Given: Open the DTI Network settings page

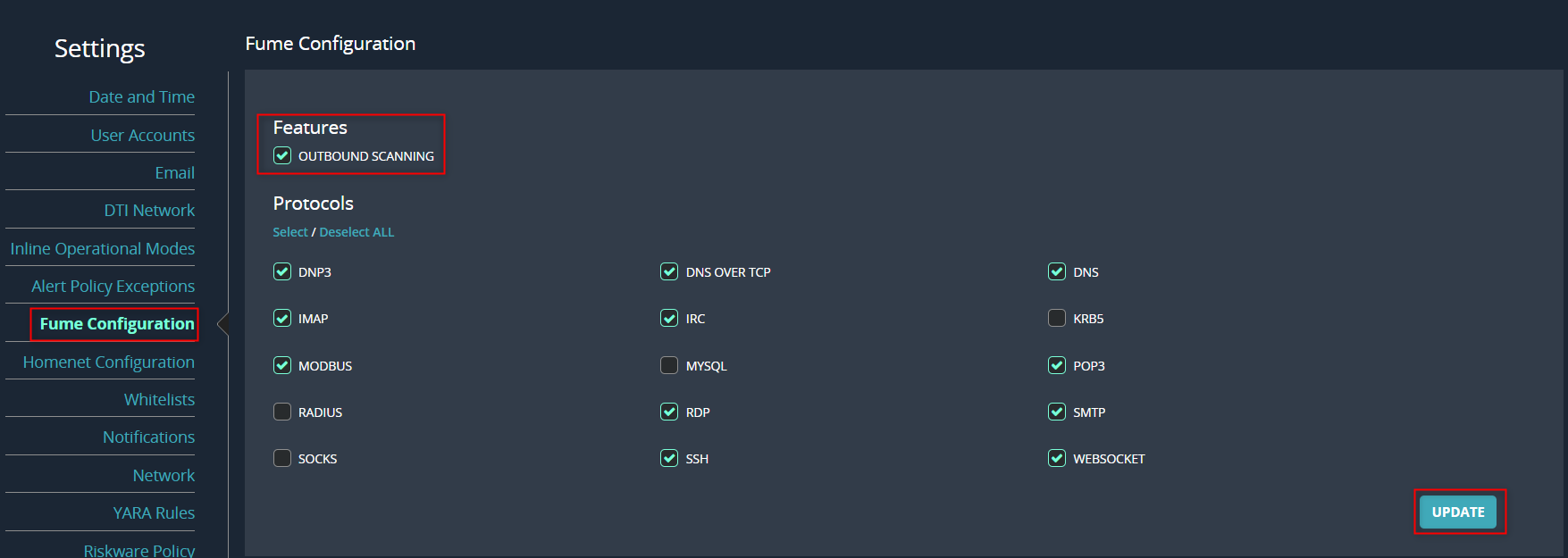Looking at the screenshot, I should [x=149, y=210].
